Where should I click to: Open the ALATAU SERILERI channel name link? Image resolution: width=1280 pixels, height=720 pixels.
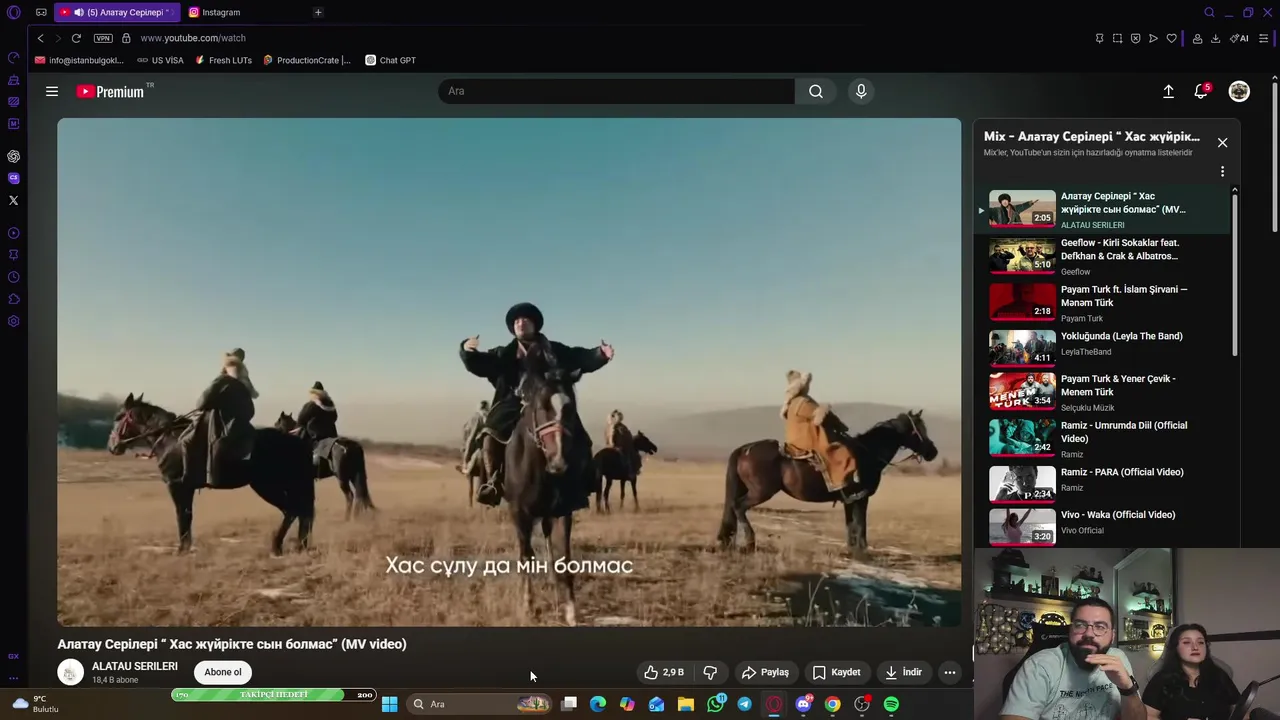135,666
